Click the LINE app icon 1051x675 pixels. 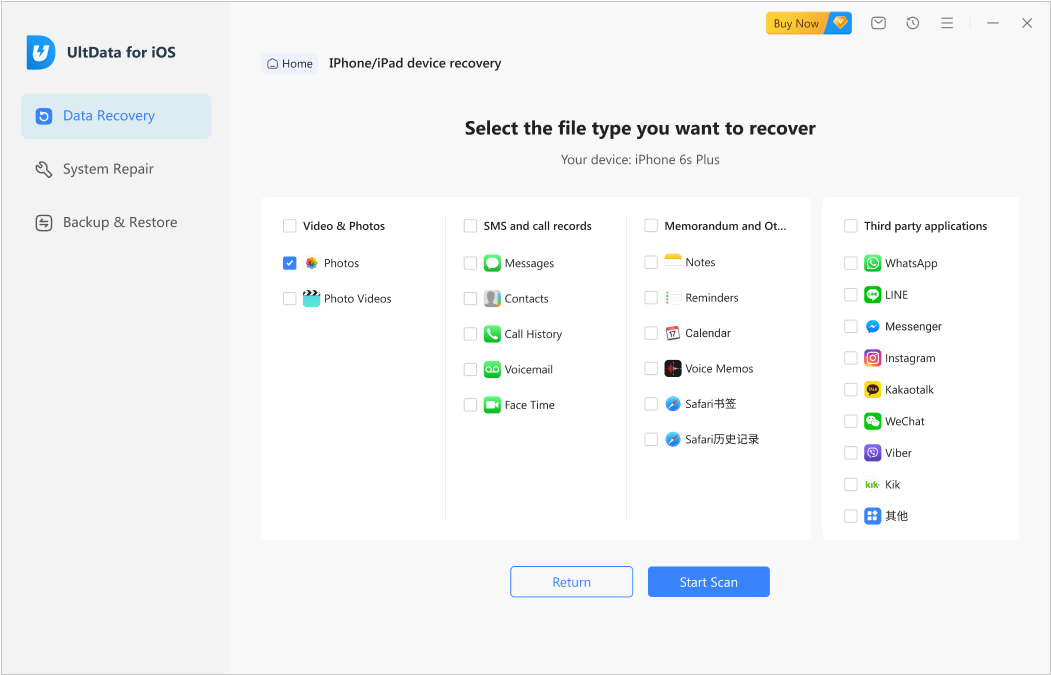[872, 294]
